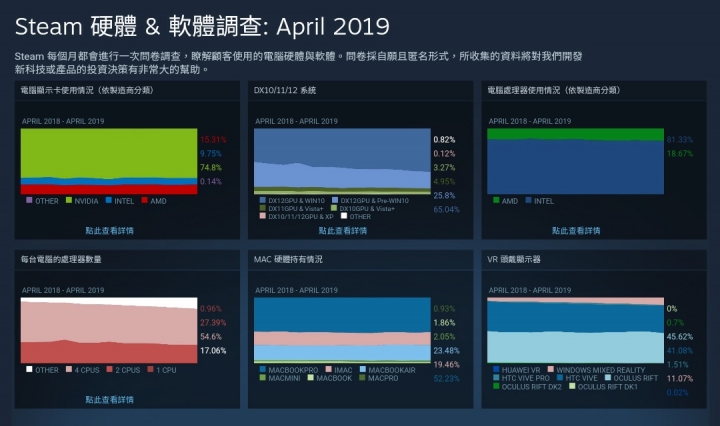Click the red AMD swatch in graphics card legend

click(145, 200)
